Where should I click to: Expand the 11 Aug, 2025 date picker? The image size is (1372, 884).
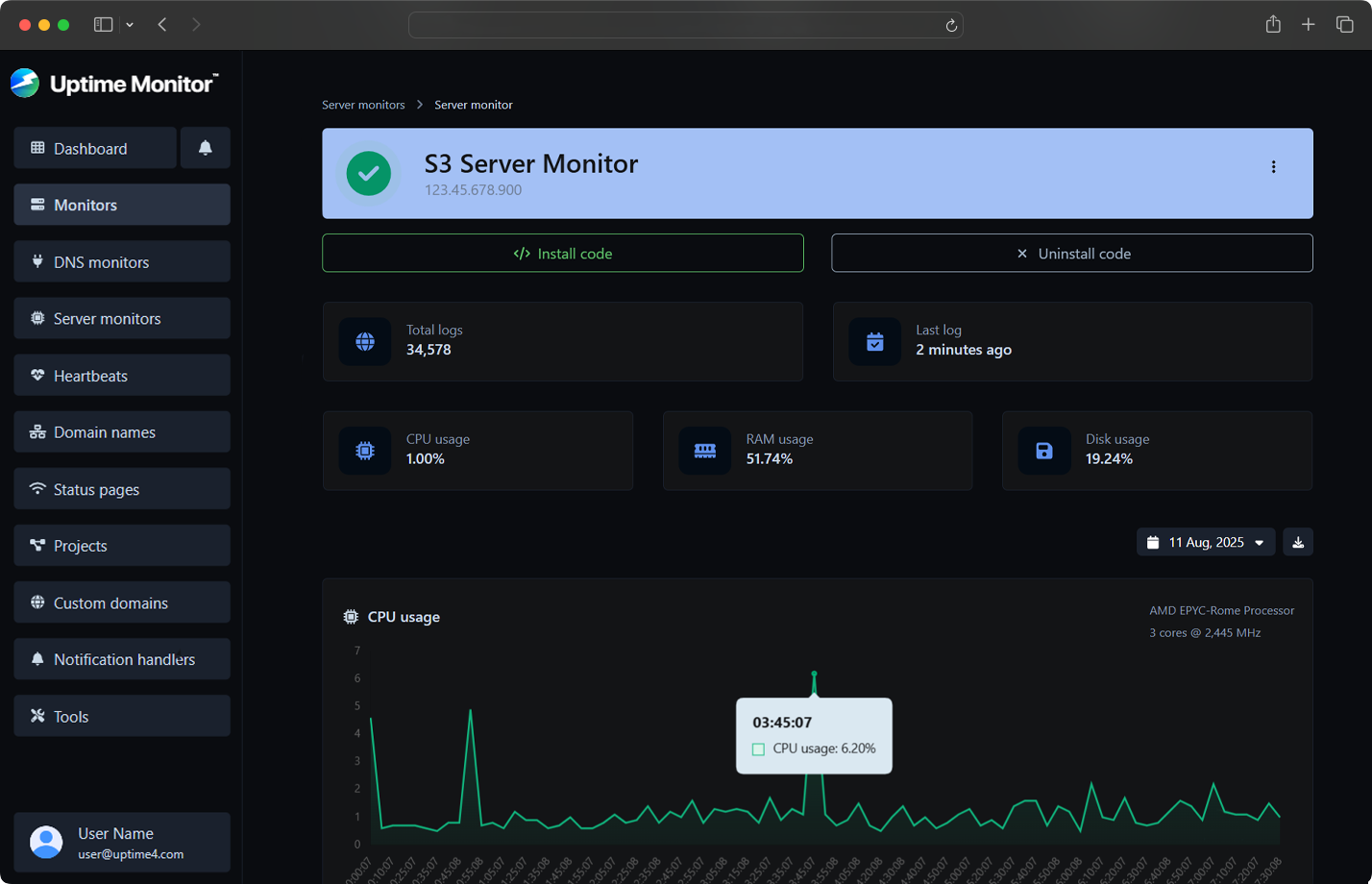point(1205,542)
